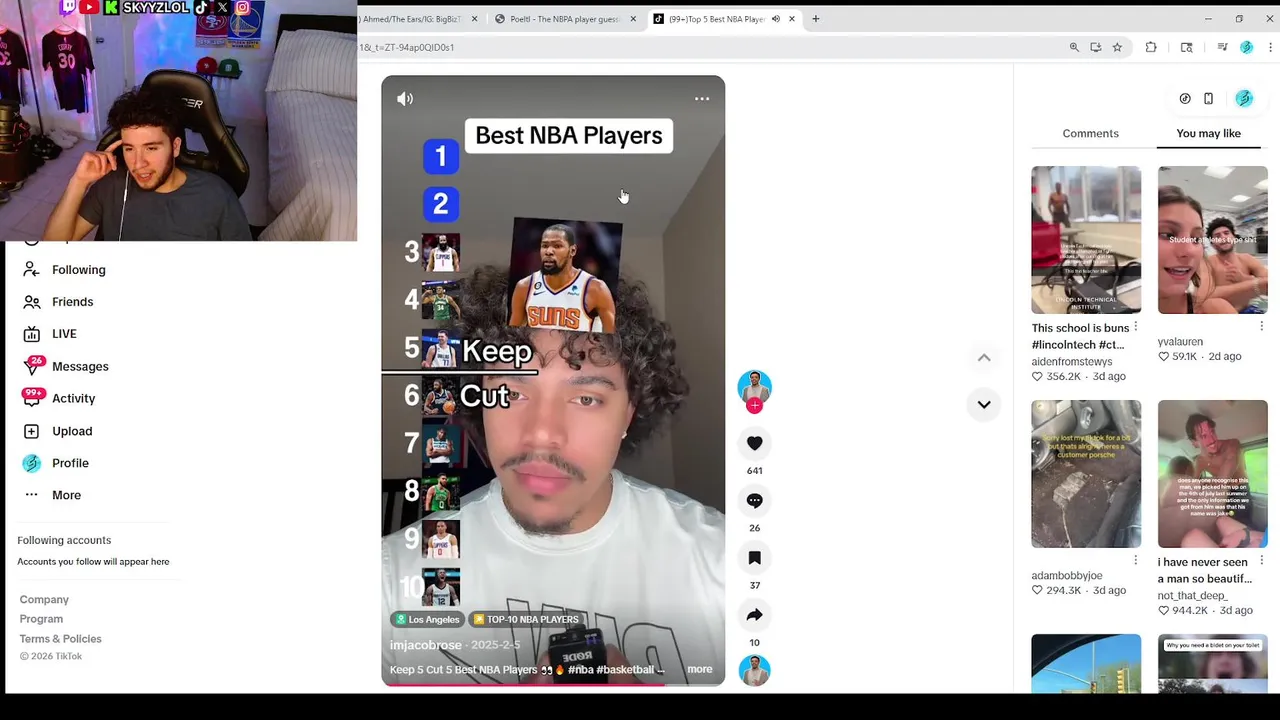Open options for not_that_deep_ video
Image resolution: width=1280 pixels, height=720 pixels.
tap(1262, 561)
